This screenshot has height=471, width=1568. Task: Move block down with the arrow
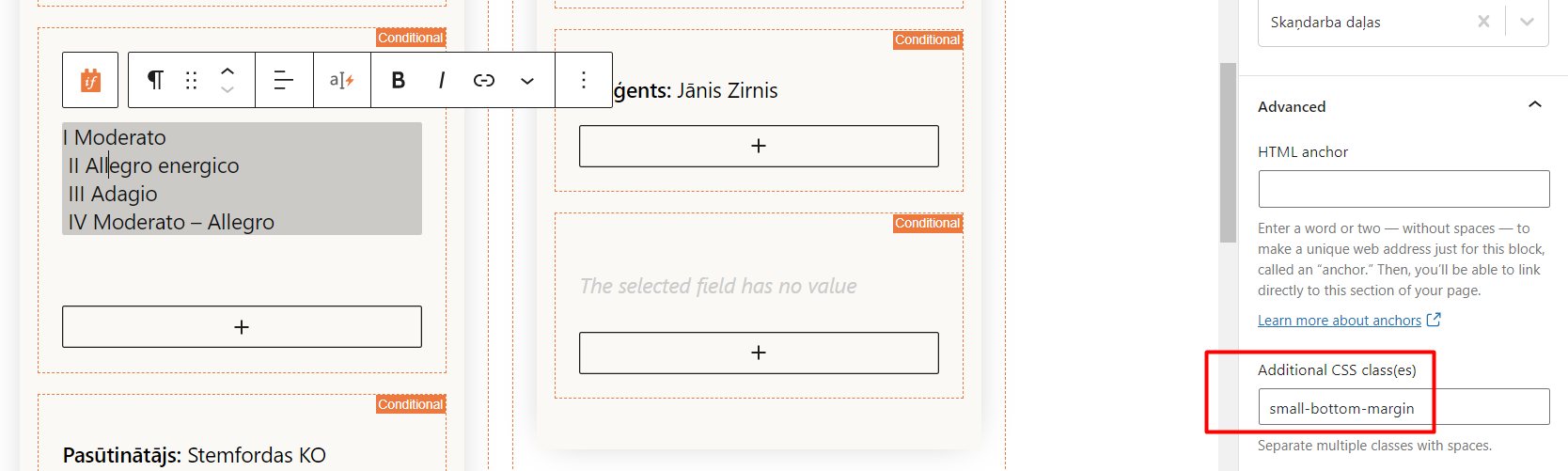pos(227,90)
